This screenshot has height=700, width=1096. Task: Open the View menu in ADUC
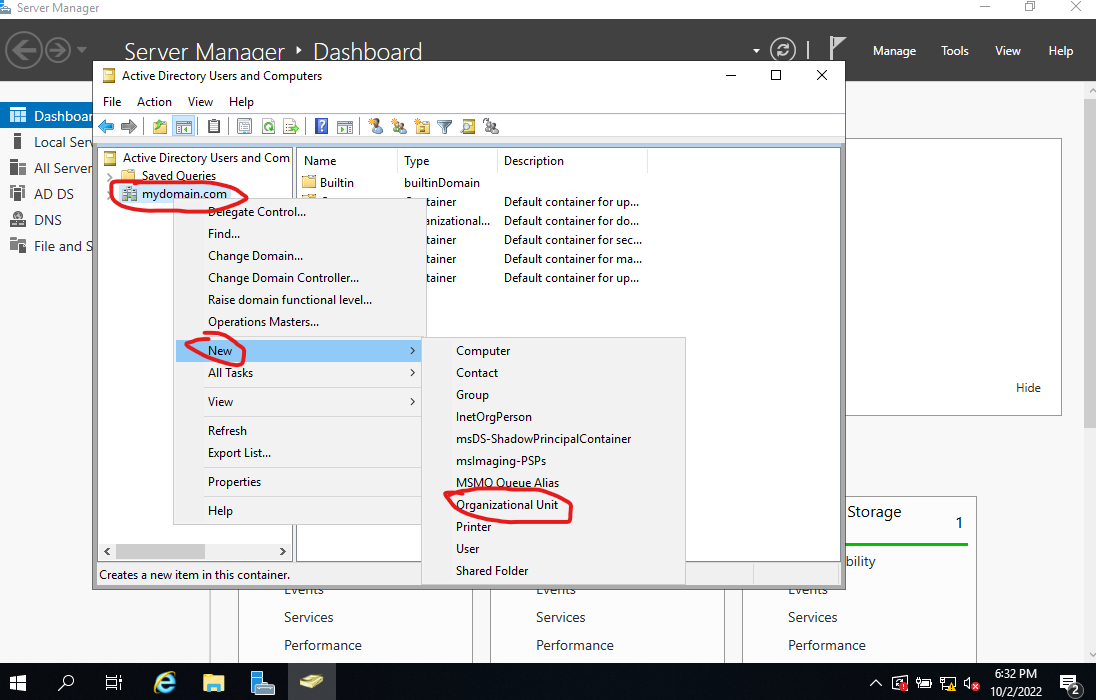tap(200, 102)
